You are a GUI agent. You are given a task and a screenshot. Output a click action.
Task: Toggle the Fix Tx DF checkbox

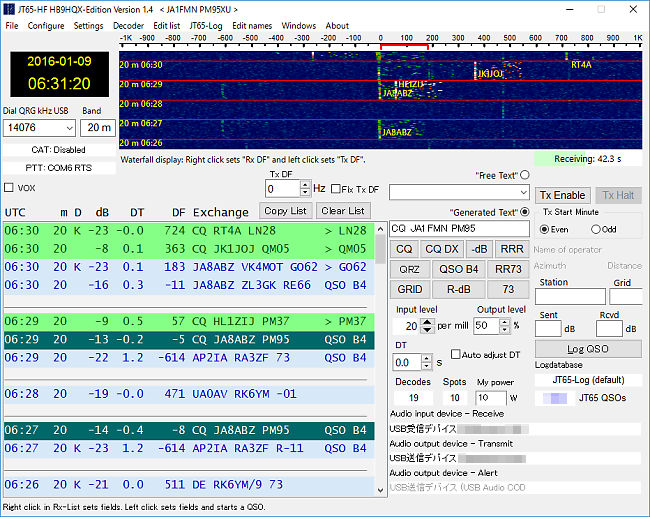pos(336,189)
